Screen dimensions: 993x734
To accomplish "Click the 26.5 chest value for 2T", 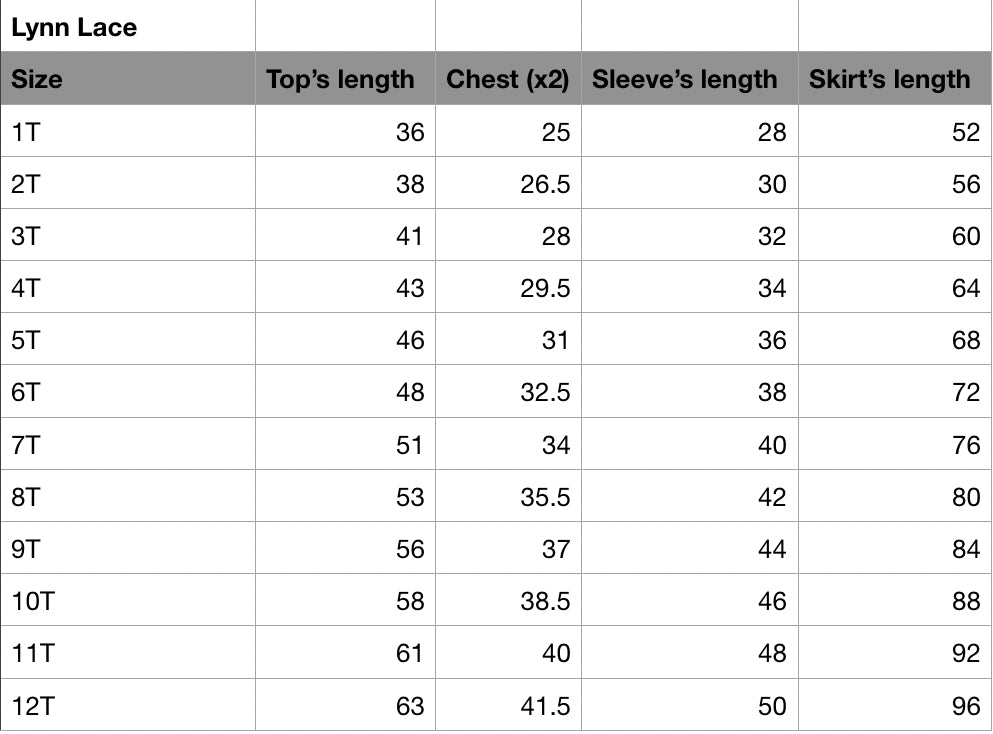I will [545, 185].
